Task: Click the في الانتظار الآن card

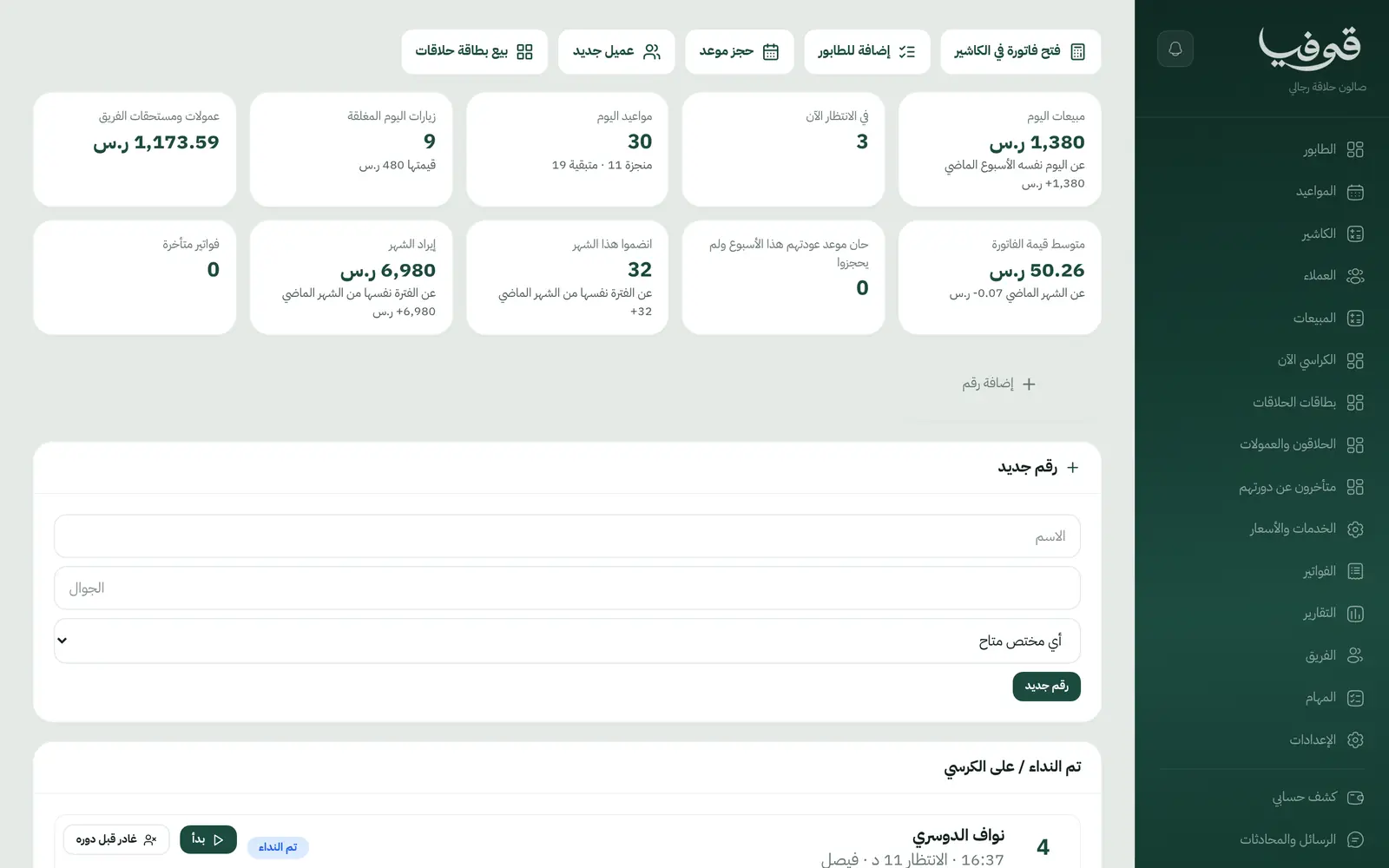Action: click(783, 149)
